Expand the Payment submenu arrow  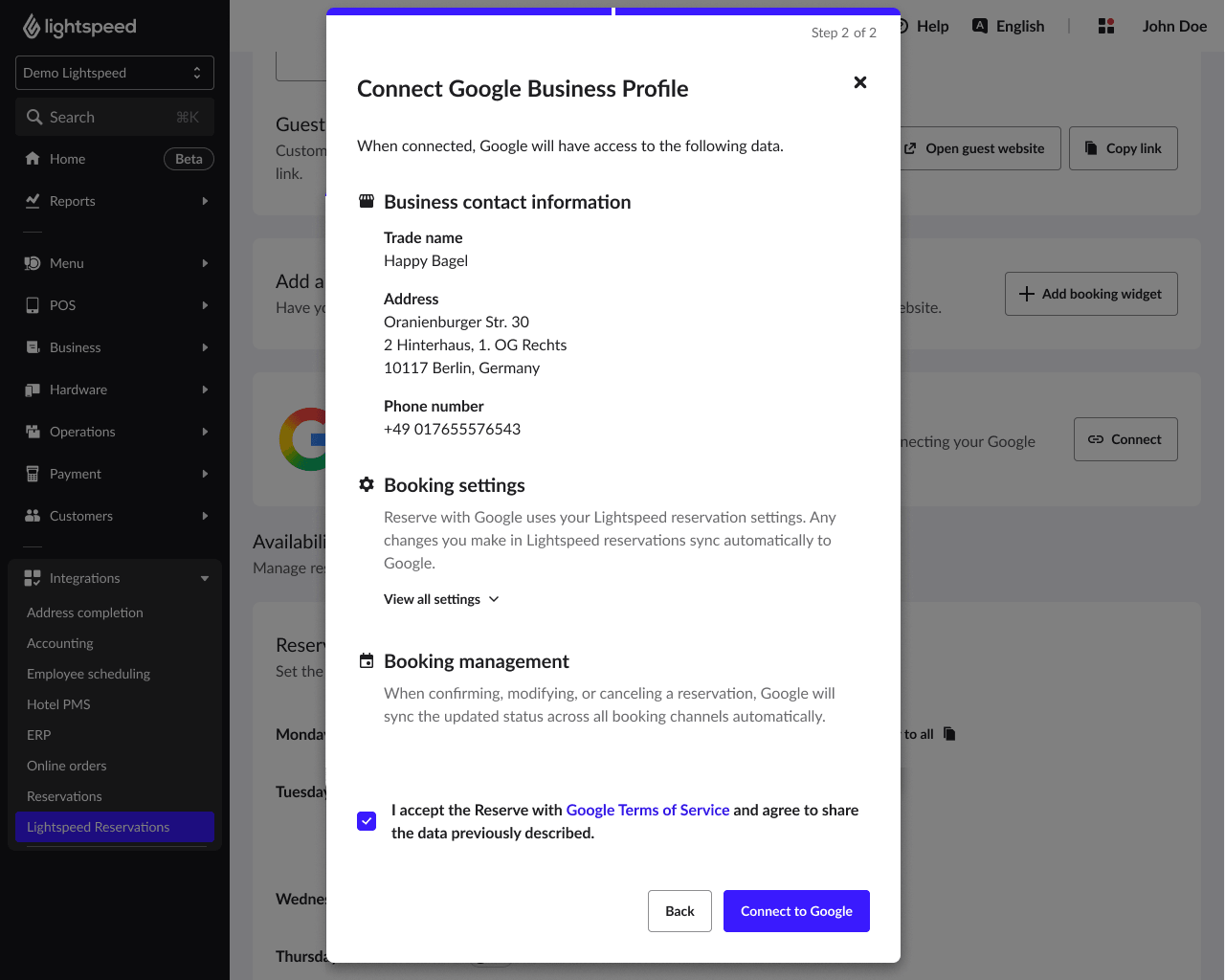pyautogui.click(x=205, y=474)
